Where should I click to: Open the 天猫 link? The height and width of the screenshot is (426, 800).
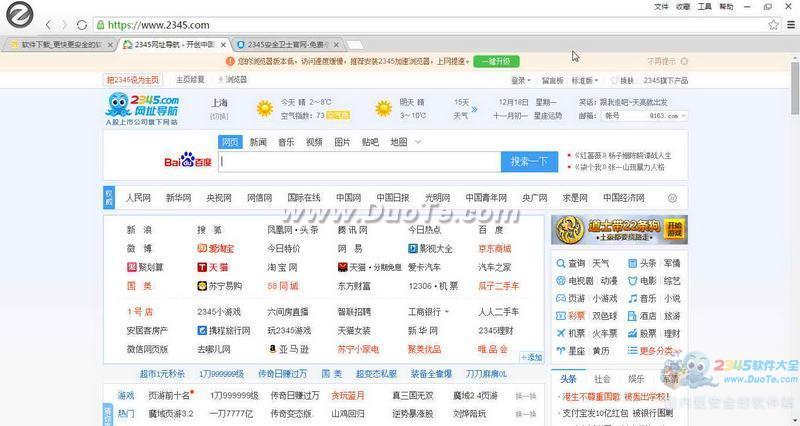point(213,267)
